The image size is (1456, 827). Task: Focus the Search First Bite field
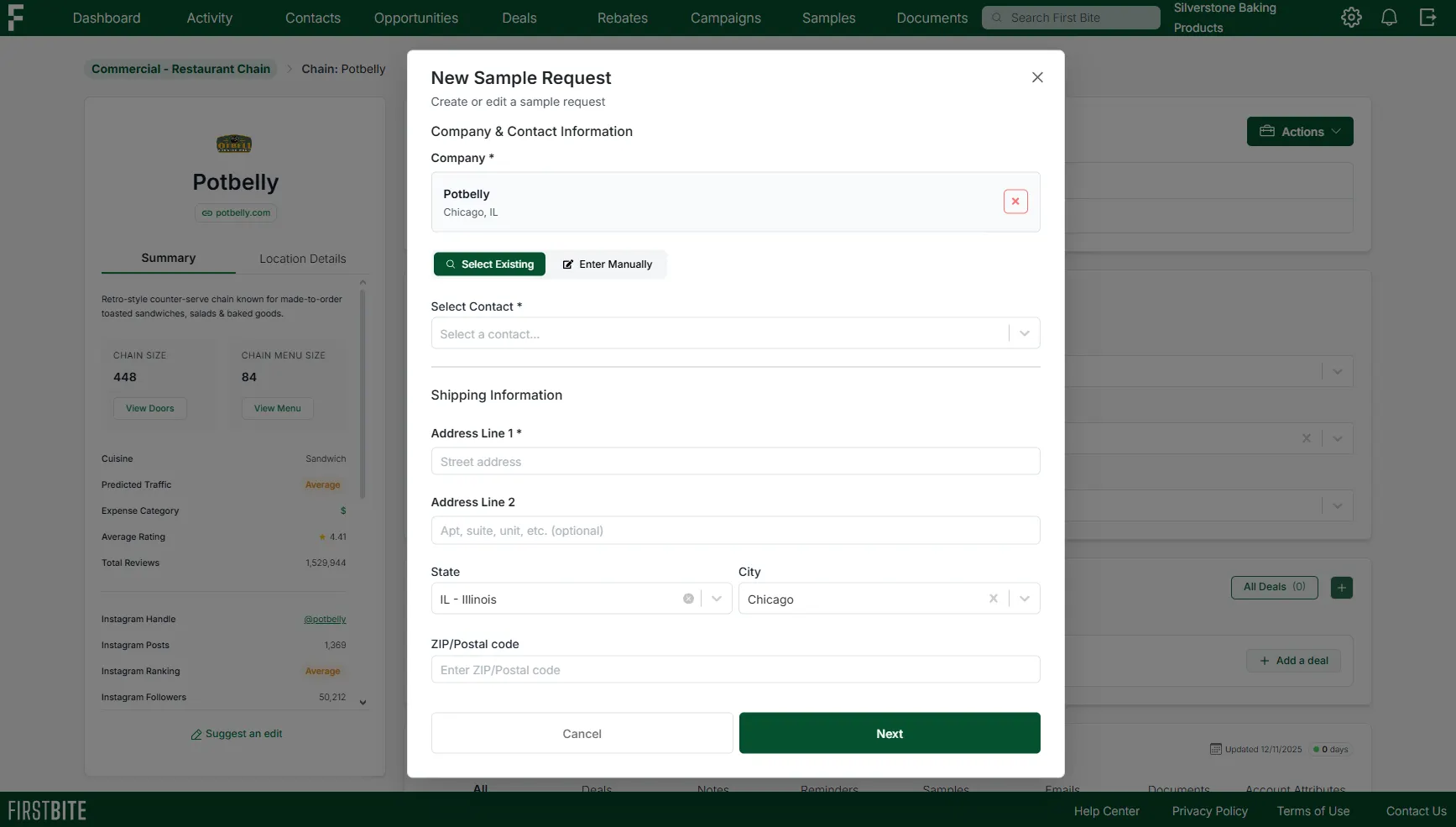pos(1071,18)
